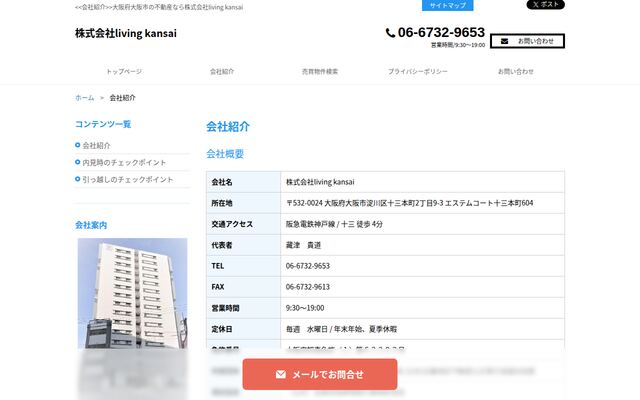Click the 営業時間 table label
The image size is (640, 400).
[x=225, y=308]
